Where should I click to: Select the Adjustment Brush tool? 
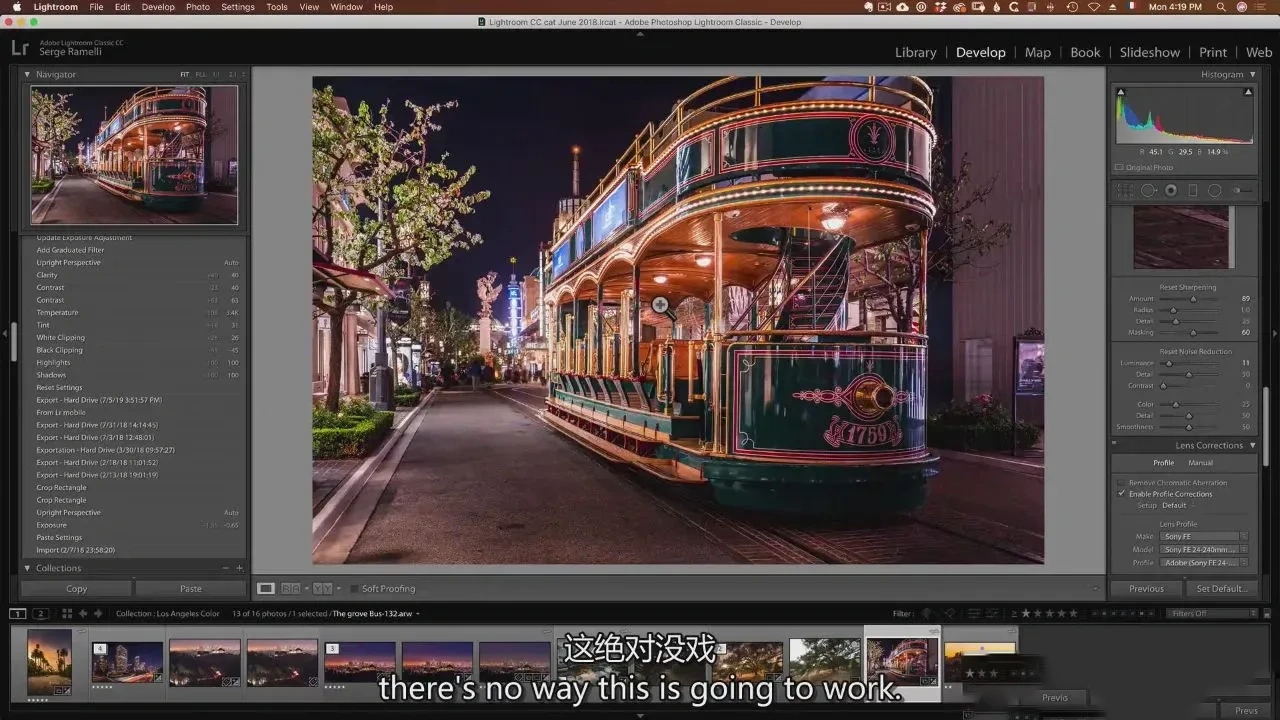click(1243, 190)
